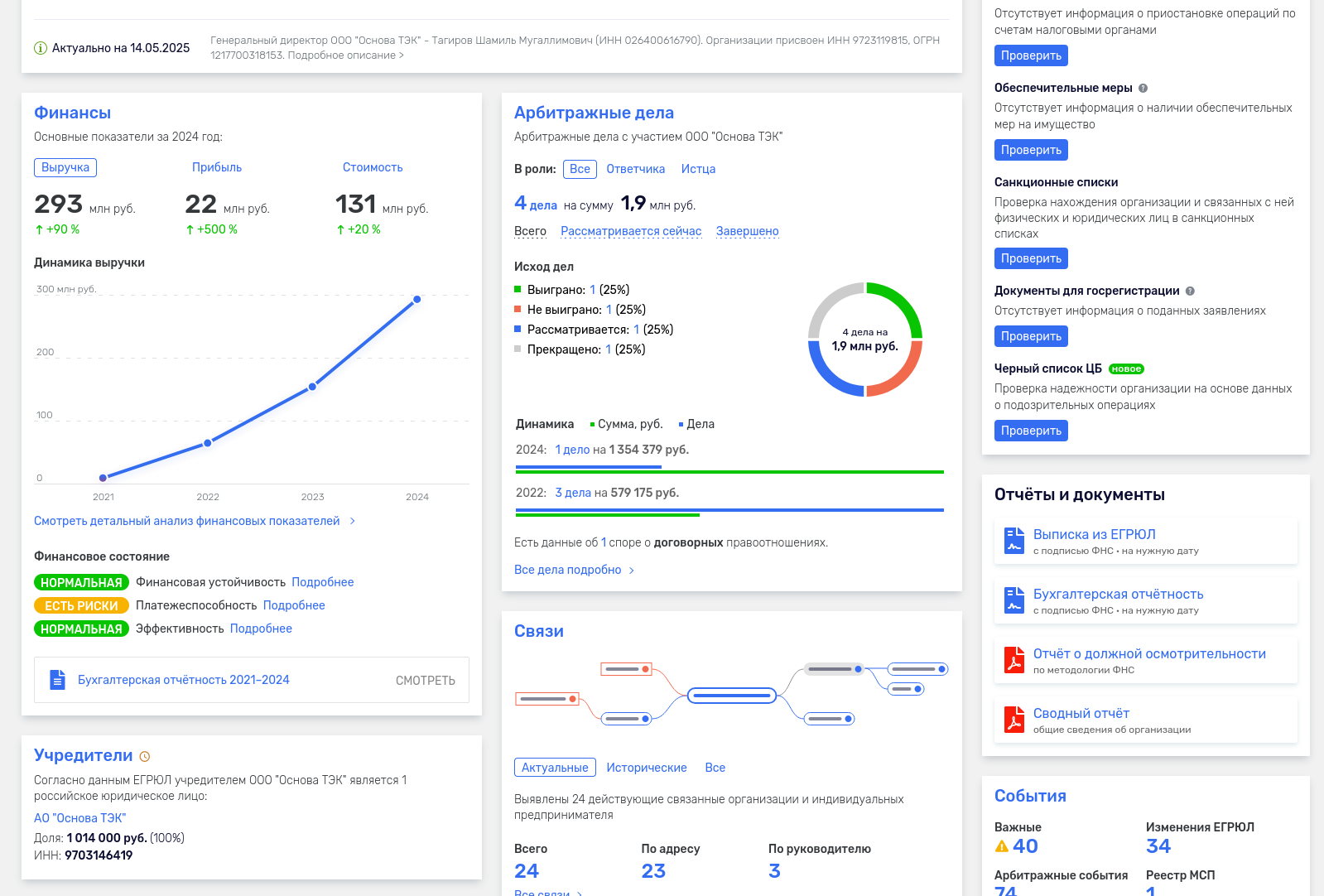Switch finance indicator to Прибыль
1324x896 pixels.
217,167
